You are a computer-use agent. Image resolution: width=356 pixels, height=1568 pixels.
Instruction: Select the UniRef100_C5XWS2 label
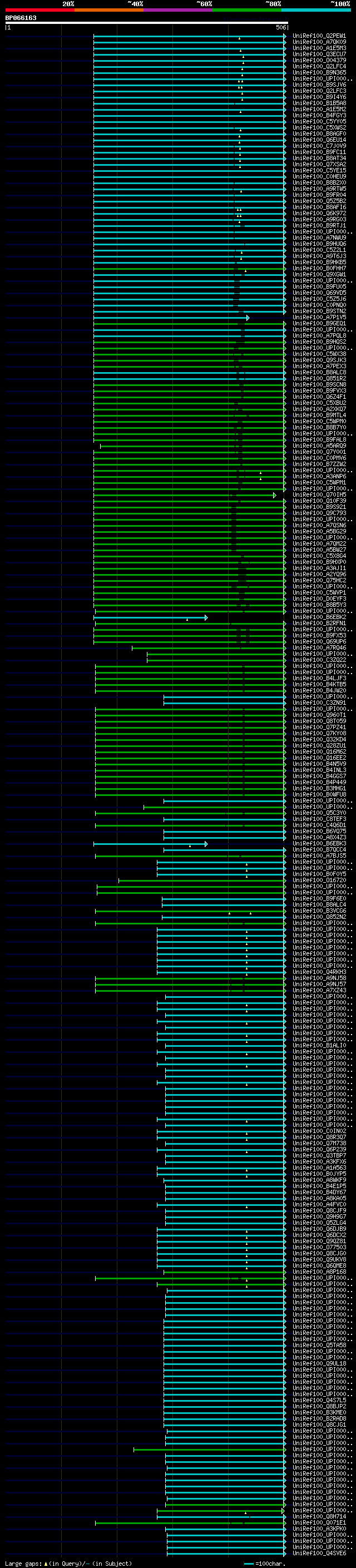point(319,127)
